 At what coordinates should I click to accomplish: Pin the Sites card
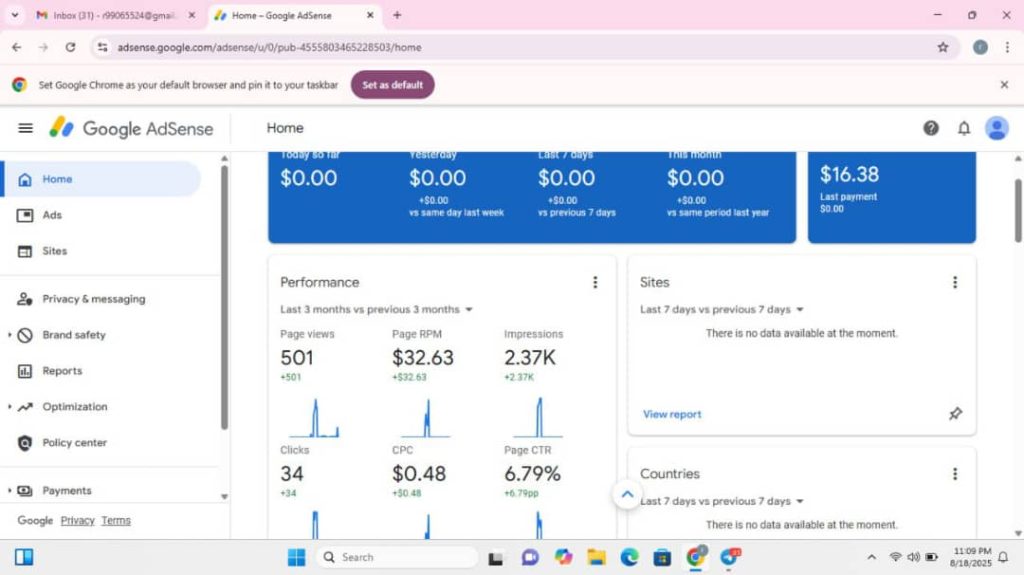pos(955,414)
